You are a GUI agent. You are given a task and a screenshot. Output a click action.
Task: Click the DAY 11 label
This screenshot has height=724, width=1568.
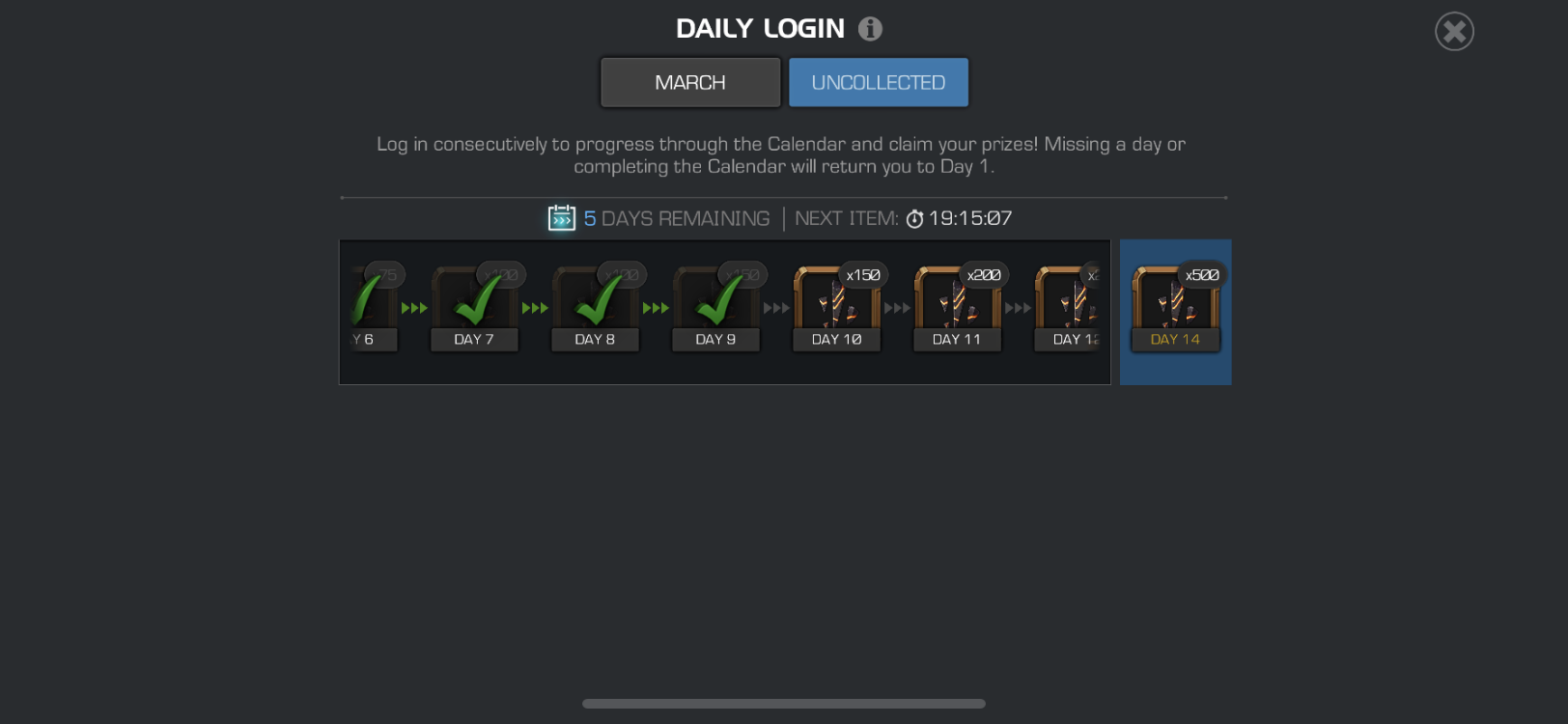(957, 340)
